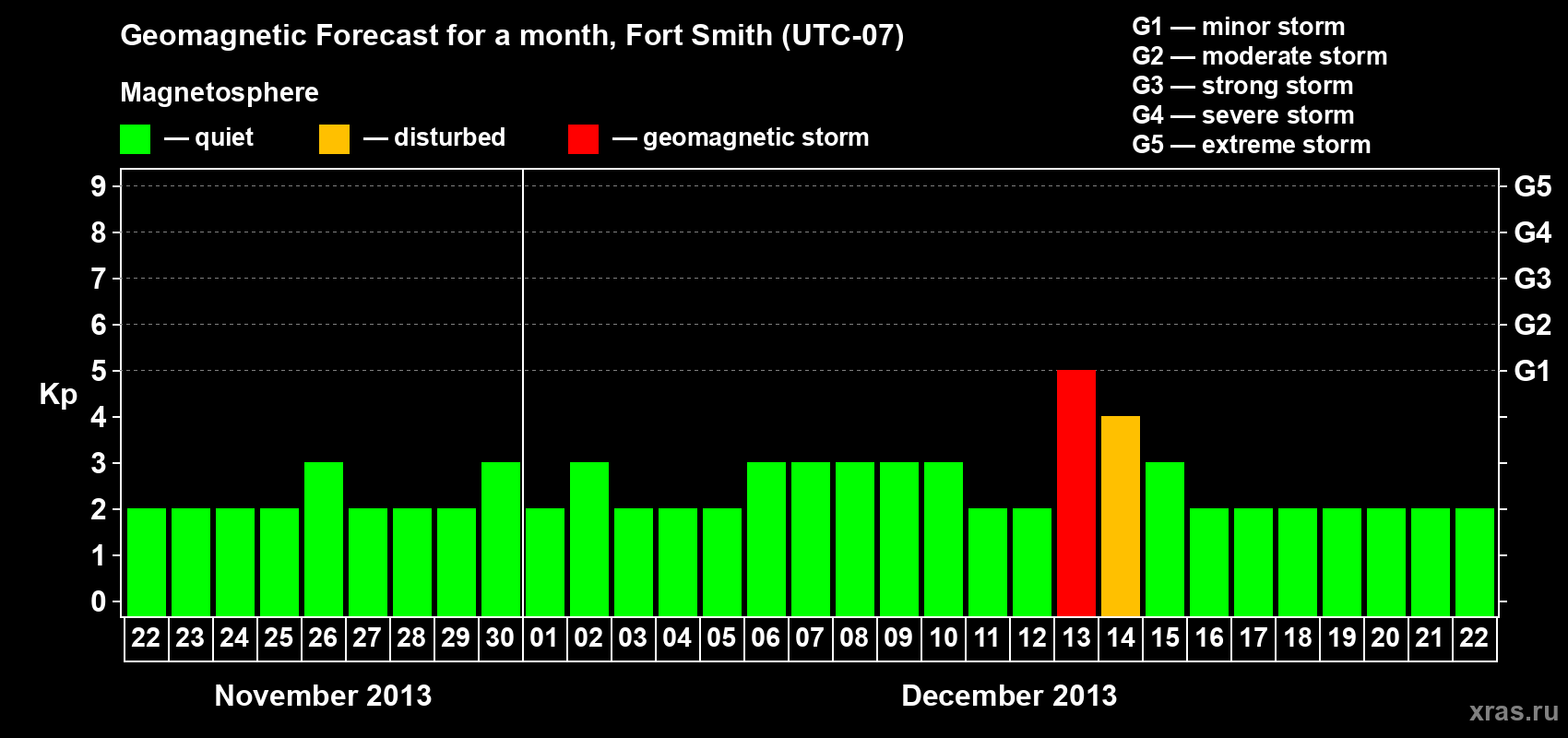Click the orange disturbed legend swatch
The width and height of the screenshot is (1568, 738).
[334, 139]
